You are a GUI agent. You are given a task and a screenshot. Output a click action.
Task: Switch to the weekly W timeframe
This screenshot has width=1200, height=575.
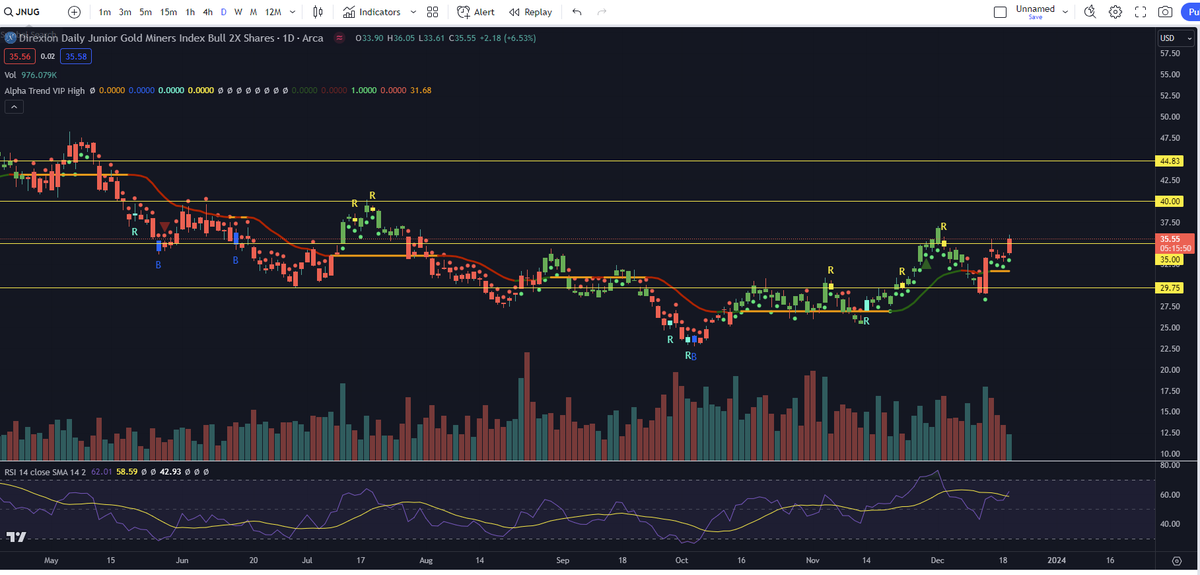click(x=238, y=12)
